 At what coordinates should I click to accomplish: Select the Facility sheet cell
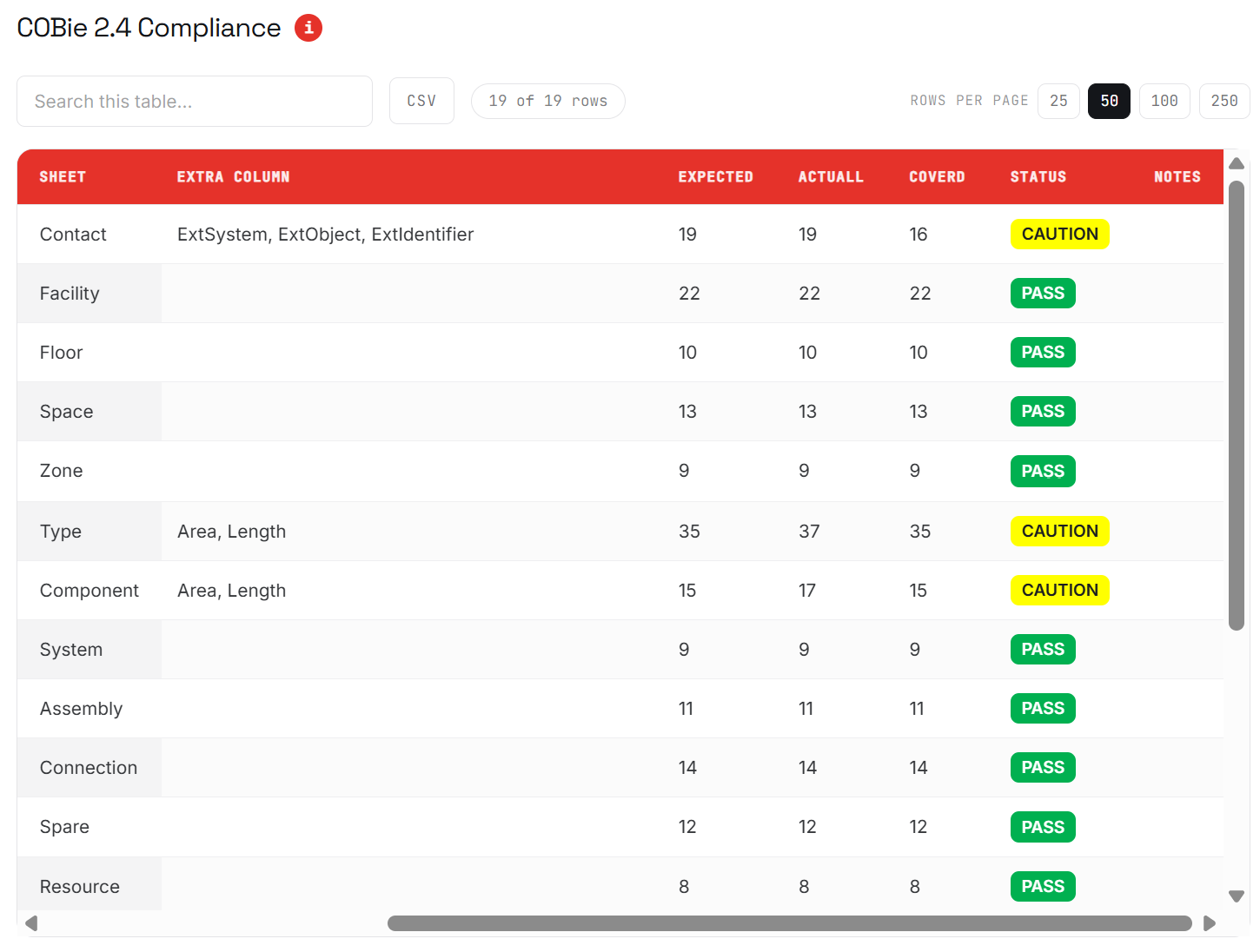click(90, 294)
